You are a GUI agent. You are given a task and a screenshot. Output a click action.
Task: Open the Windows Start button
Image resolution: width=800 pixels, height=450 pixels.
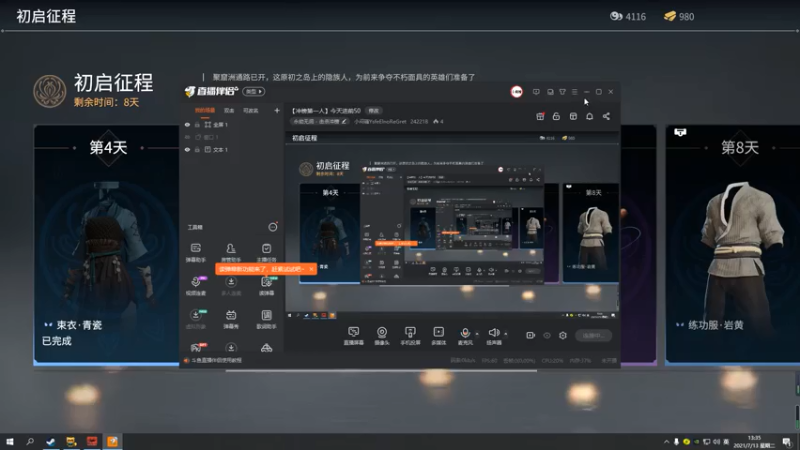pos(10,441)
